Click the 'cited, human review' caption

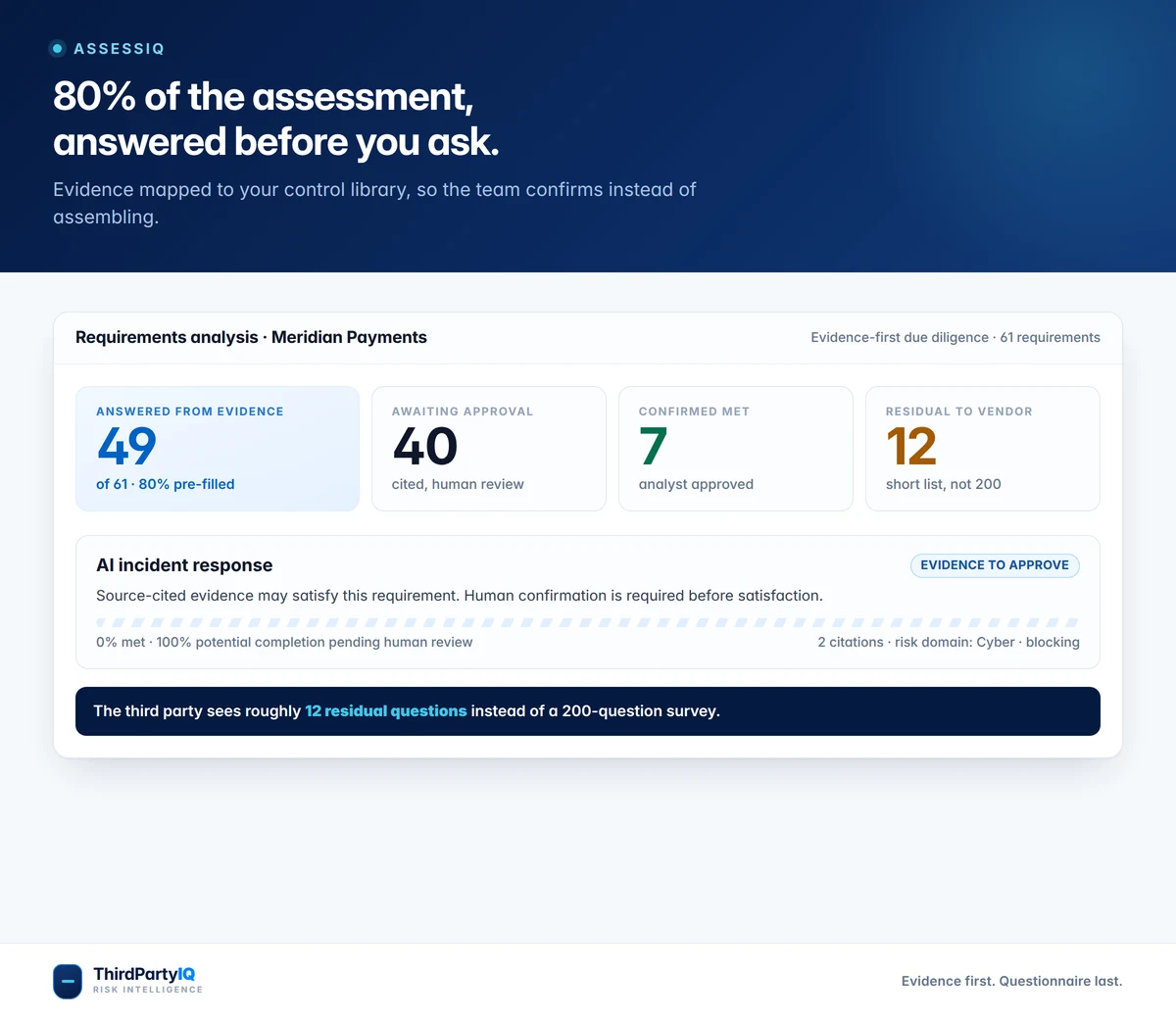pyautogui.click(x=458, y=484)
